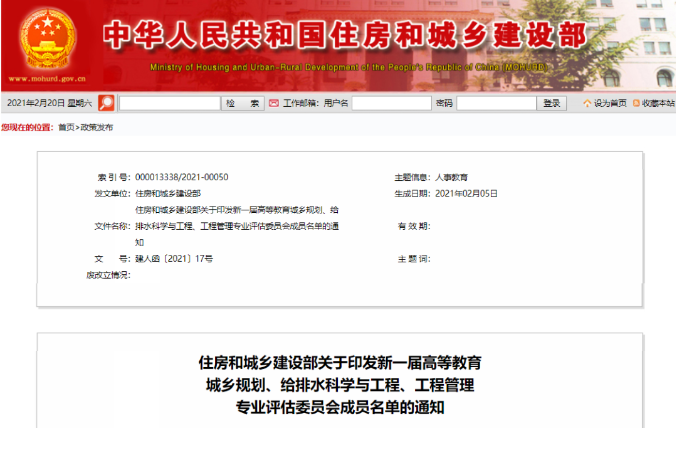Go to 首页 in the breadcrumb
676x451 pixels.
pyautogui.click(x=66, y=127)
